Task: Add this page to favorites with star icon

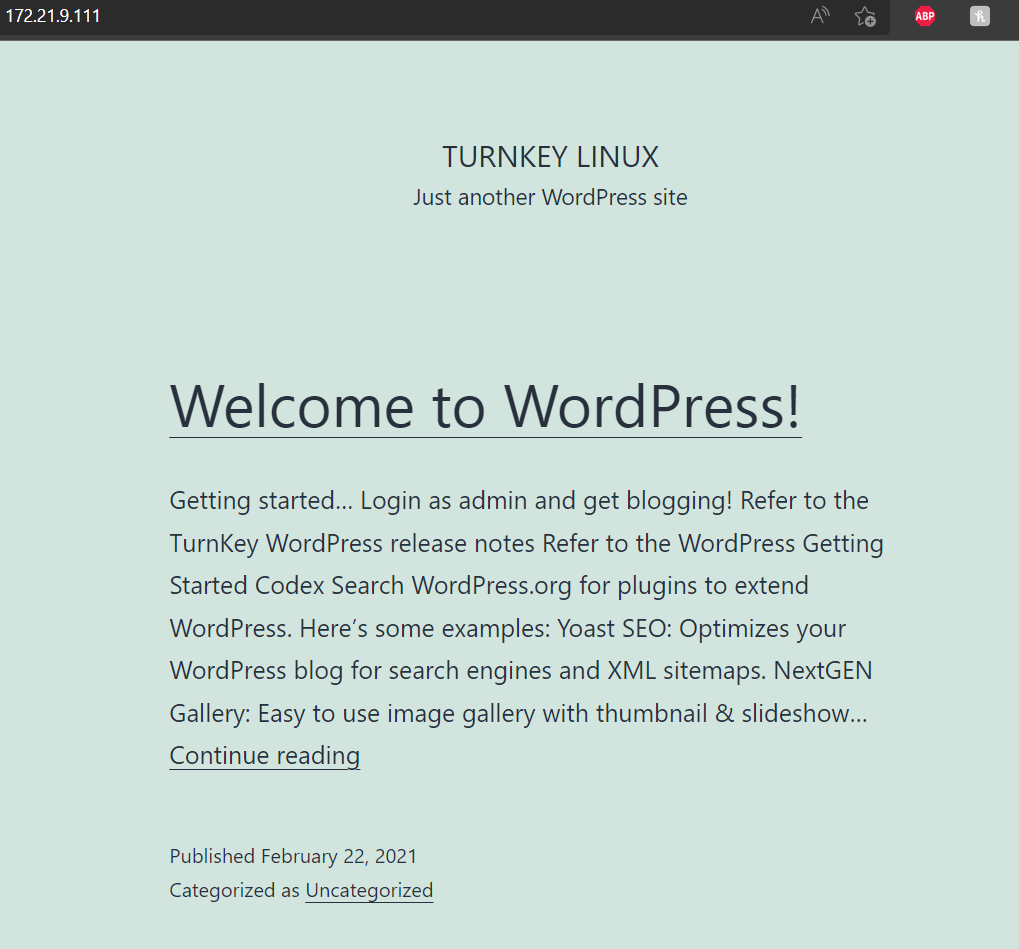Action: (865, 16)
